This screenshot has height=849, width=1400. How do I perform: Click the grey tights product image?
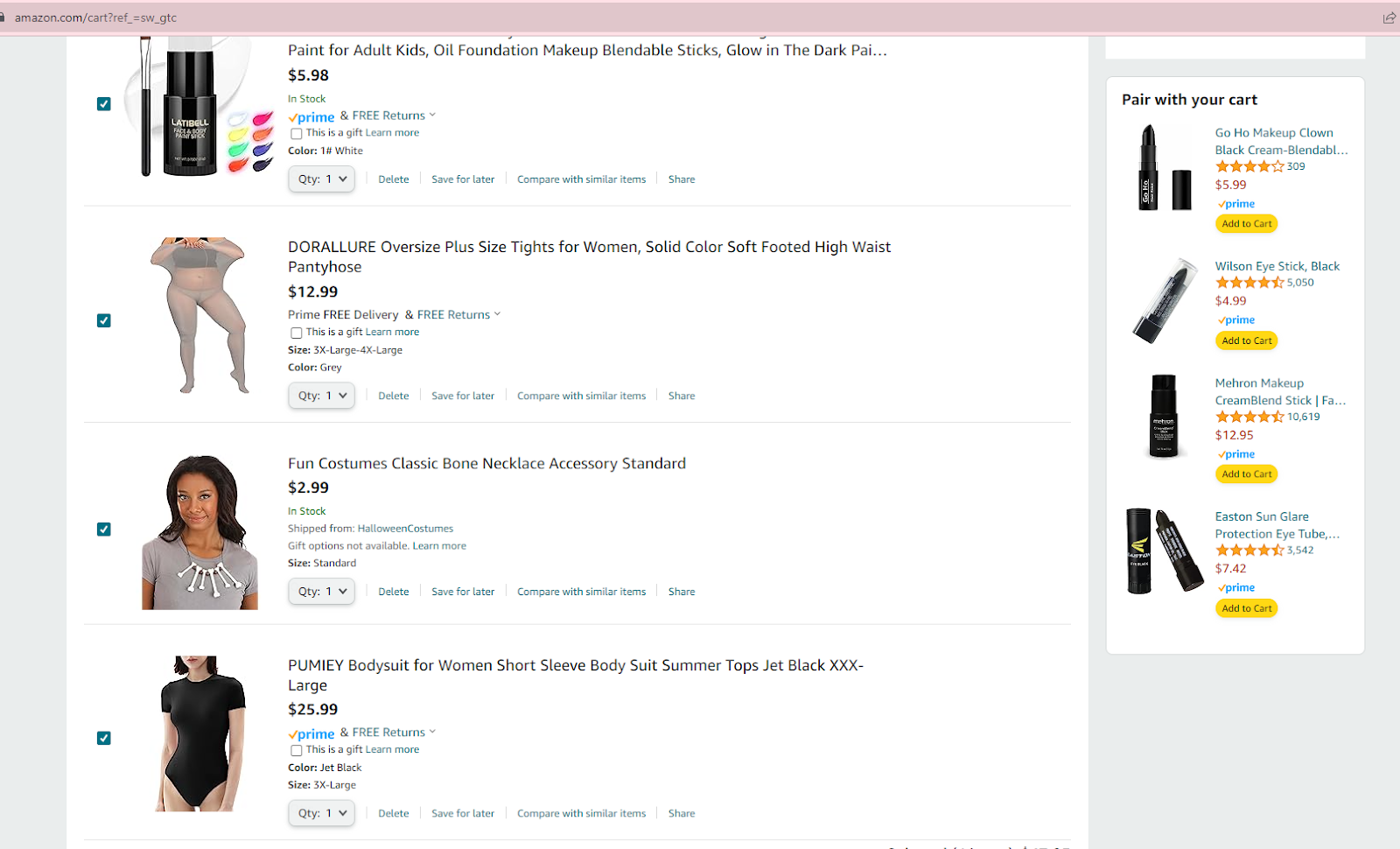[199, 316]
